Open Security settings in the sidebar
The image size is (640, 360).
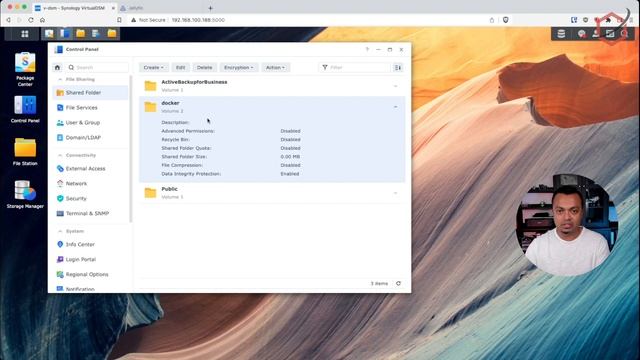90,198
